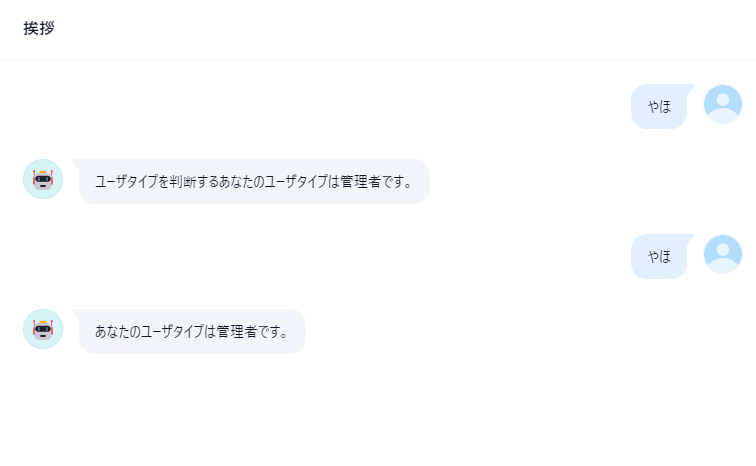Click the 挨拶 conversation title

(39, 28)
